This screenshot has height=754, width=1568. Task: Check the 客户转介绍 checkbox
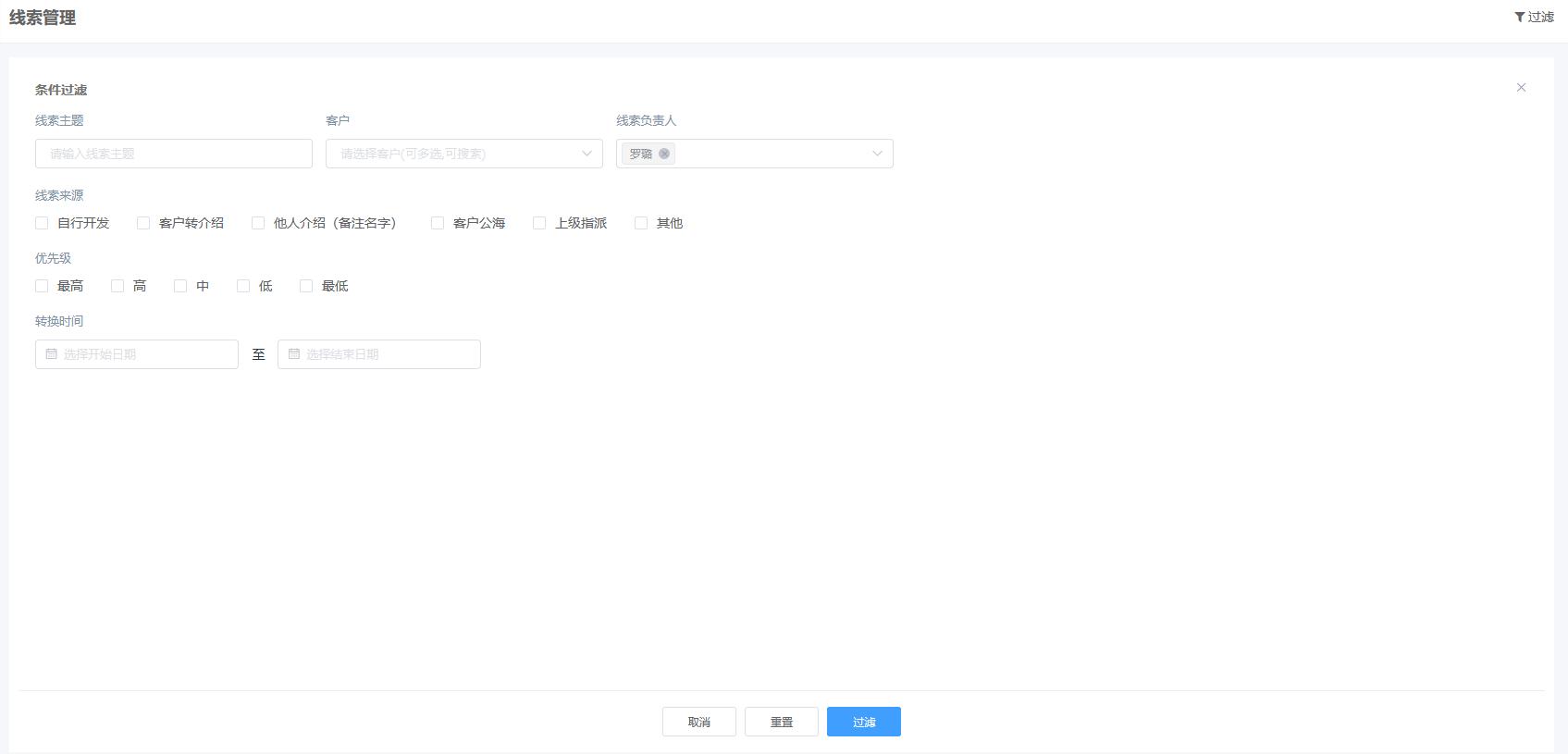pos(143,223)
